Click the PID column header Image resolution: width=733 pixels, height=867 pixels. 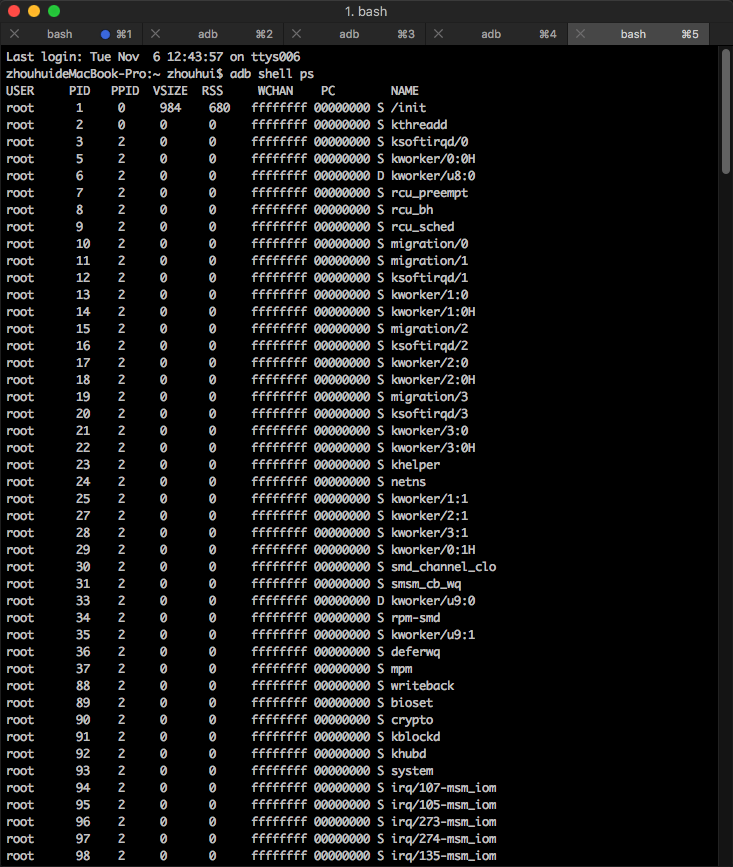[x=80, y=91]
